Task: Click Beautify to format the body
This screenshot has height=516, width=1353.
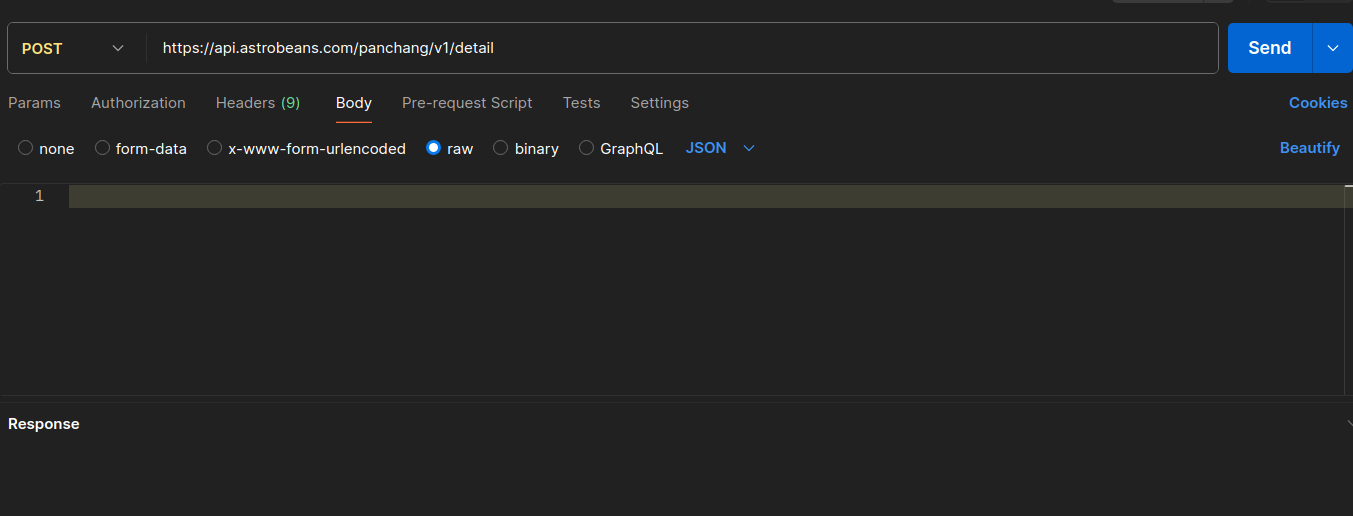Action: tap(1309, 148)
